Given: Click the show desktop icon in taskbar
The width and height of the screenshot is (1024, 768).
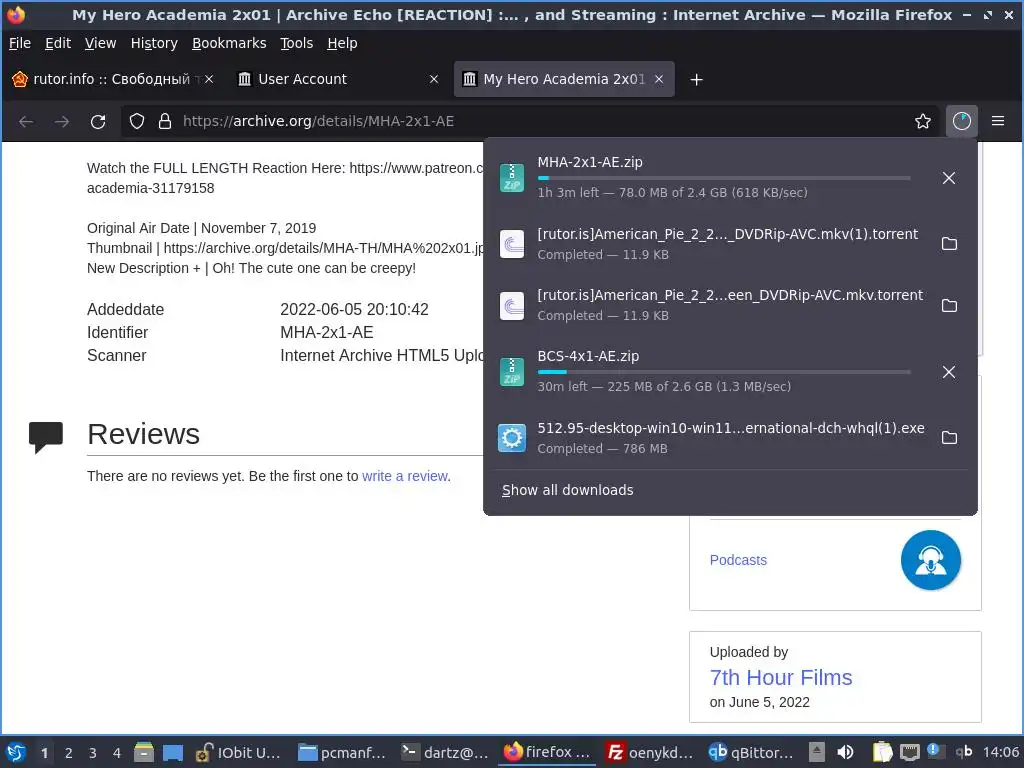Looking at the screenshot, I should pyautogui.click(x=172, y=753).
